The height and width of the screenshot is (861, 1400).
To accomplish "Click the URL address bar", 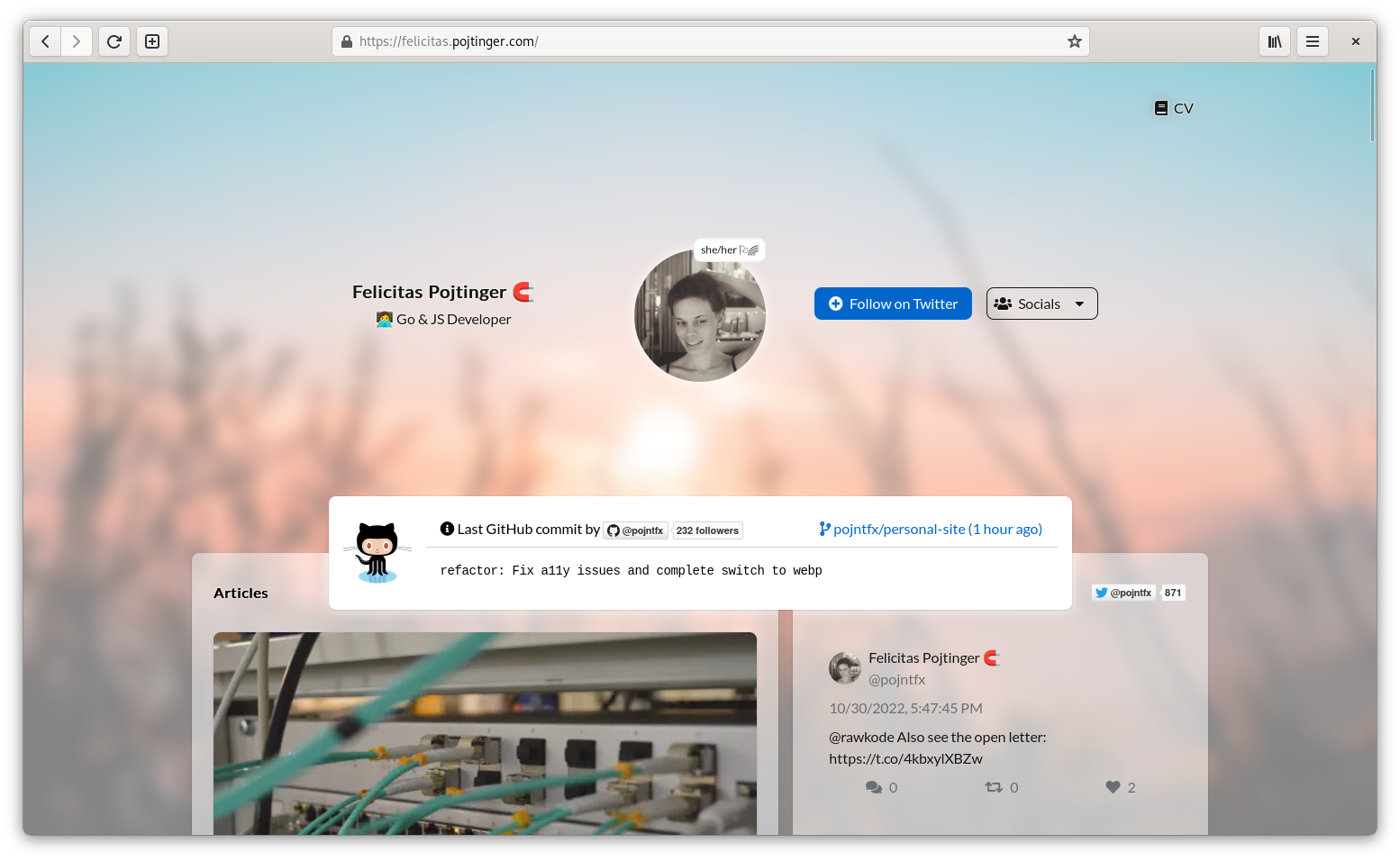I will coord(703,41).
